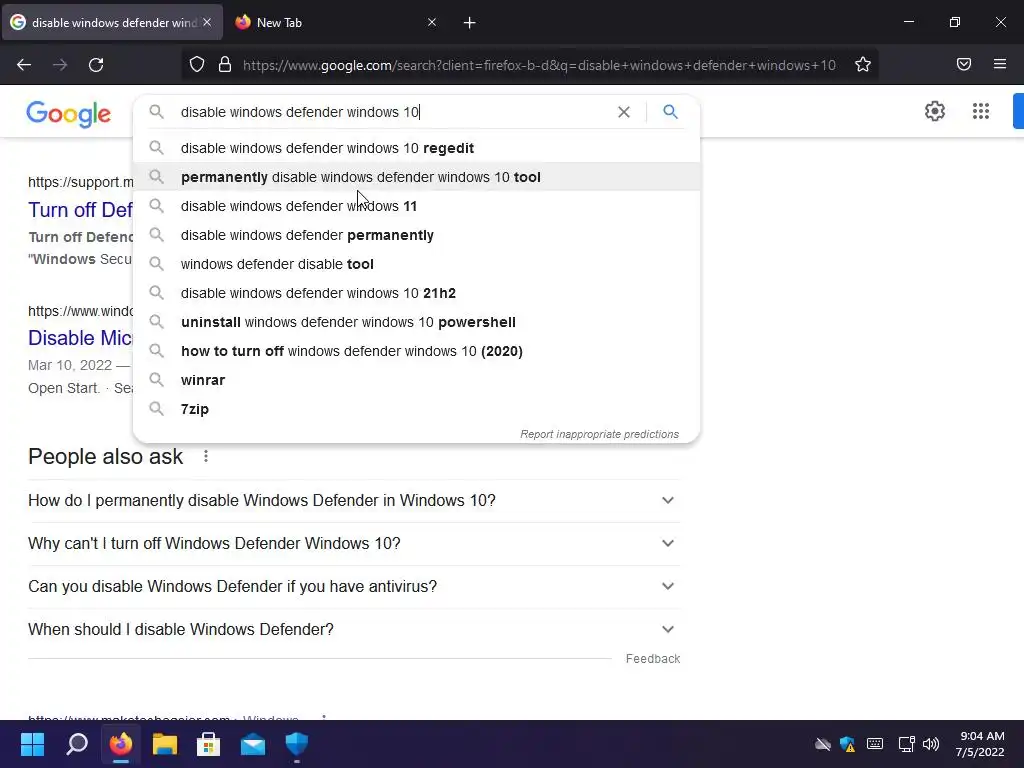Switch to the disable windows defender tab
Screen dimensions: 1024x768
112,22
